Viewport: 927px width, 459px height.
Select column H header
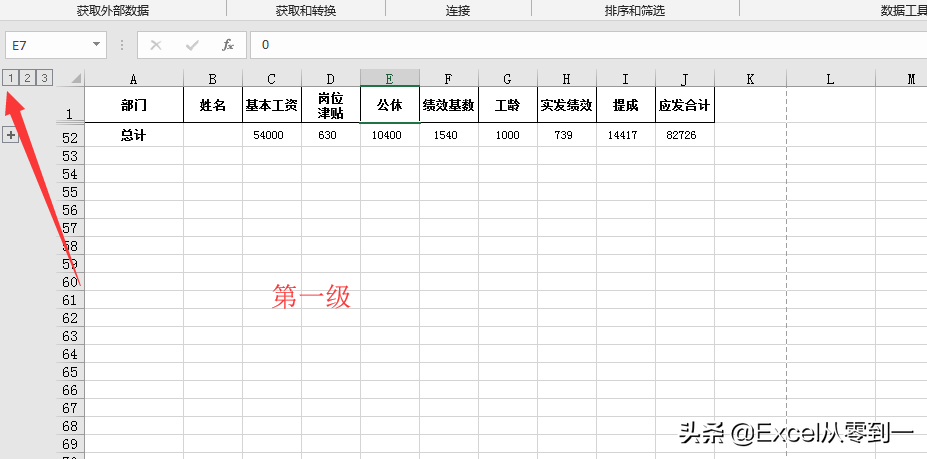point(567,79)
